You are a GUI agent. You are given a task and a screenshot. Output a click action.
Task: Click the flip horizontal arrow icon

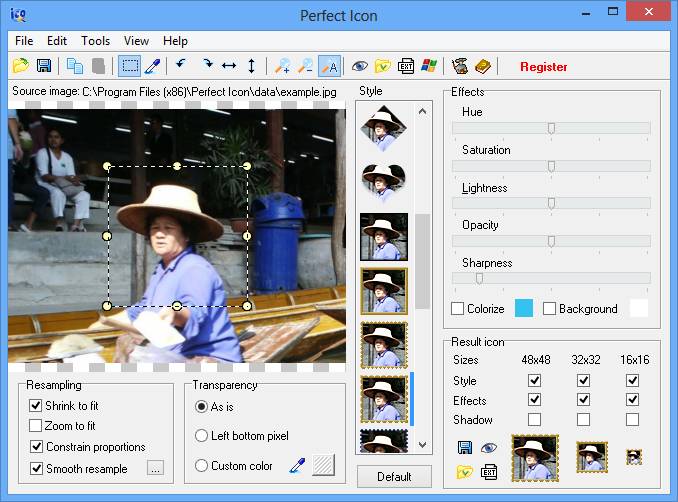coord(229,66)
